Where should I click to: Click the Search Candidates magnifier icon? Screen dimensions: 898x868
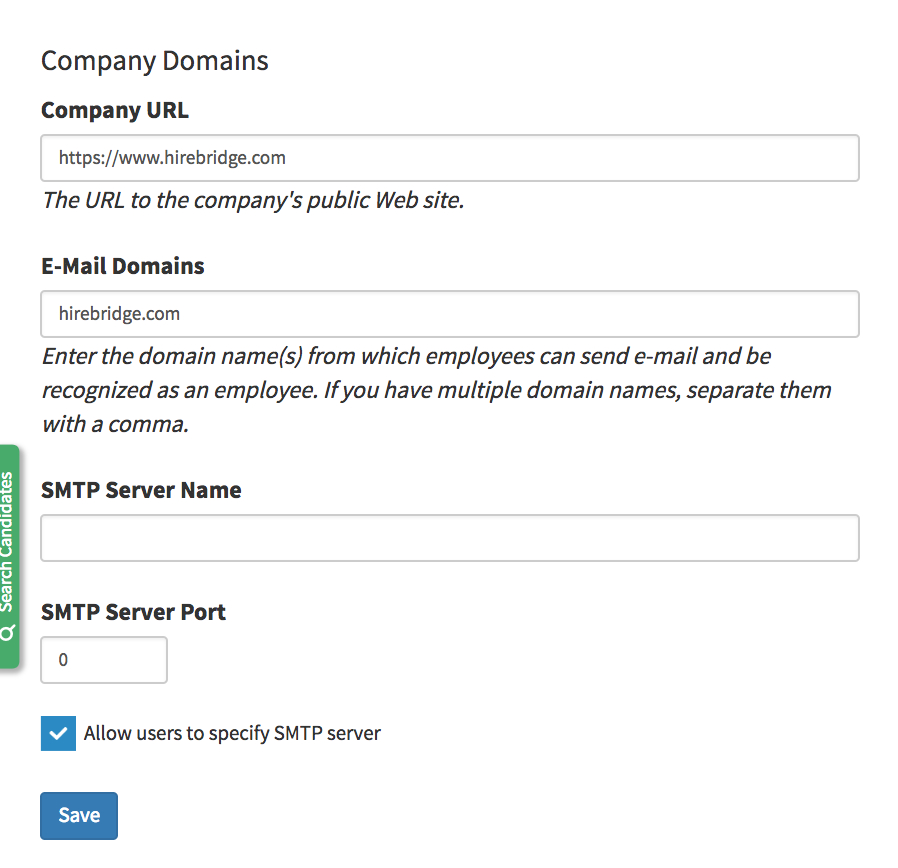coord(8,634)
